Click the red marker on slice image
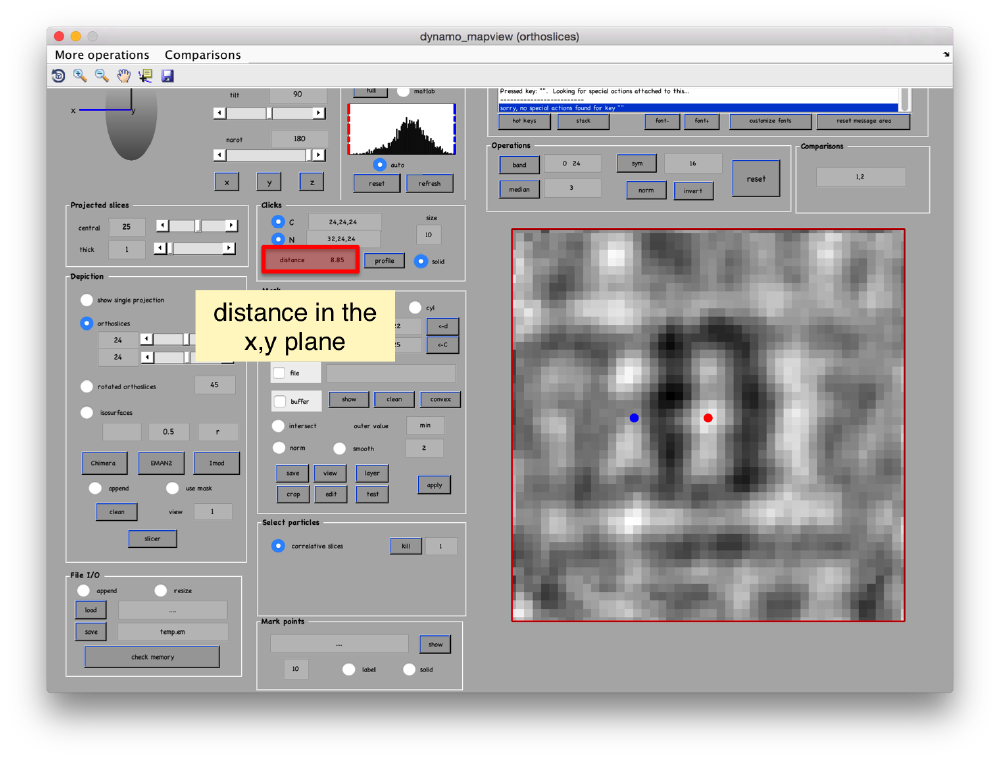1000x760 pixels. [x=708, y=418]
